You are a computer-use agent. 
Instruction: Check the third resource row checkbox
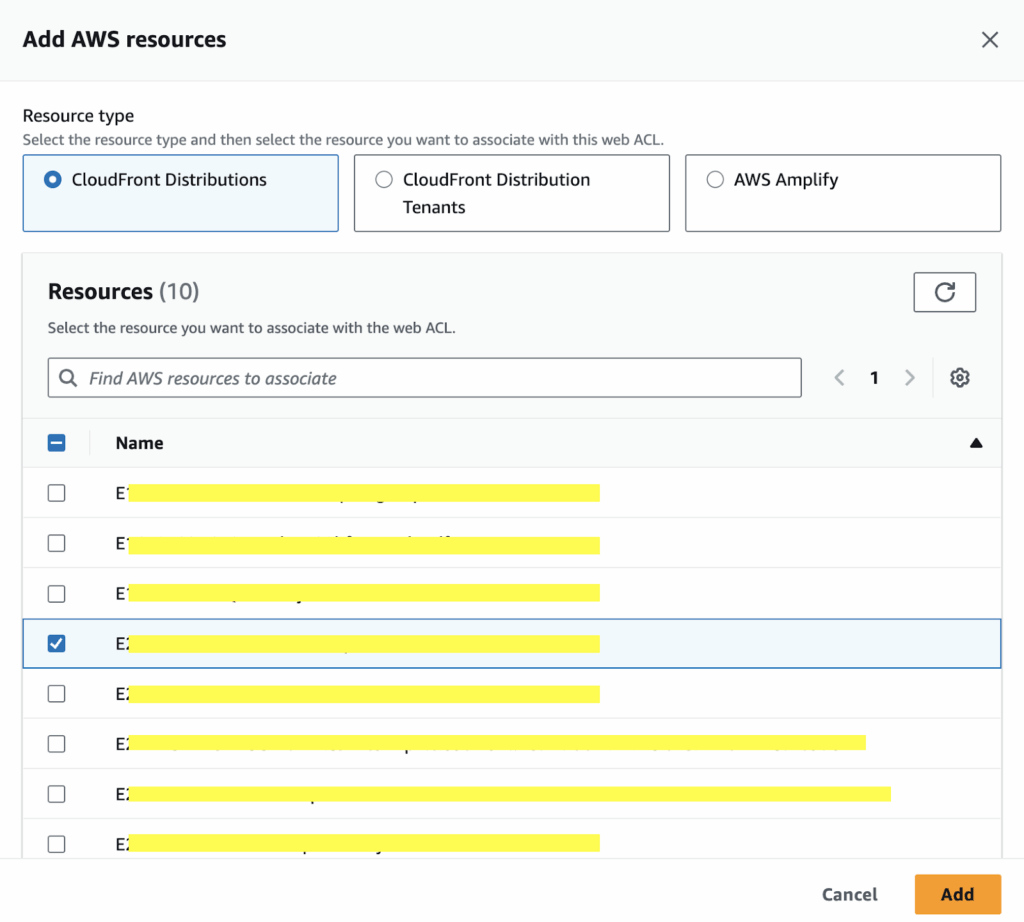click(x=57, y=594)
